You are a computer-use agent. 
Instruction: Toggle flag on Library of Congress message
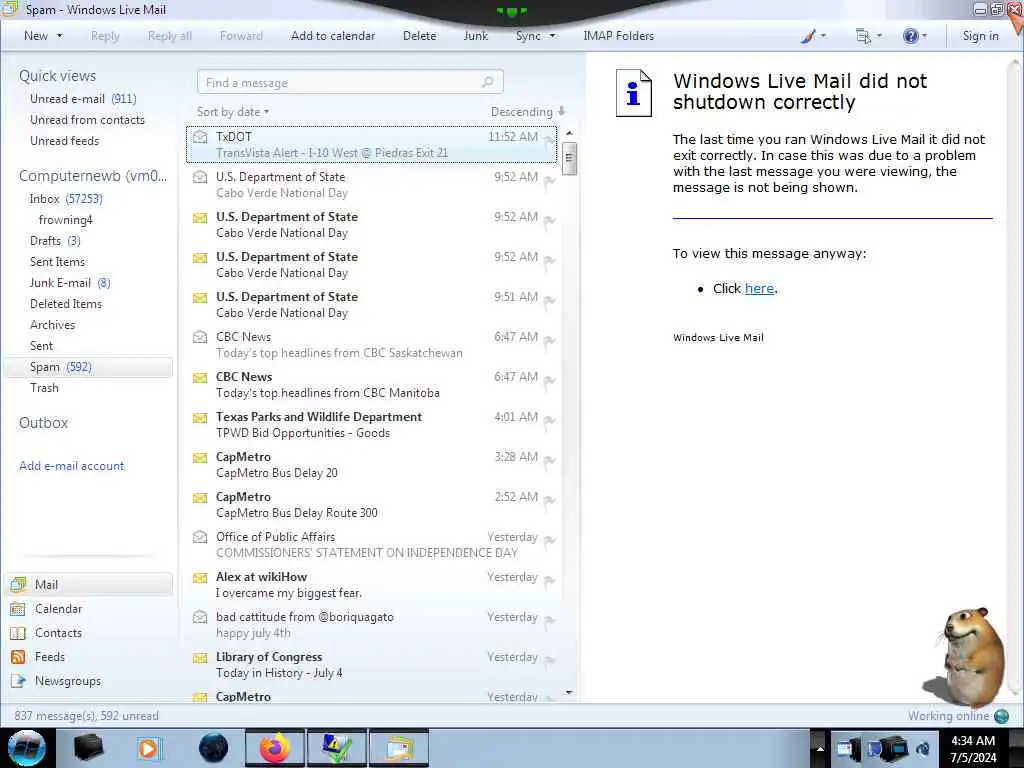tap(549, 662)
